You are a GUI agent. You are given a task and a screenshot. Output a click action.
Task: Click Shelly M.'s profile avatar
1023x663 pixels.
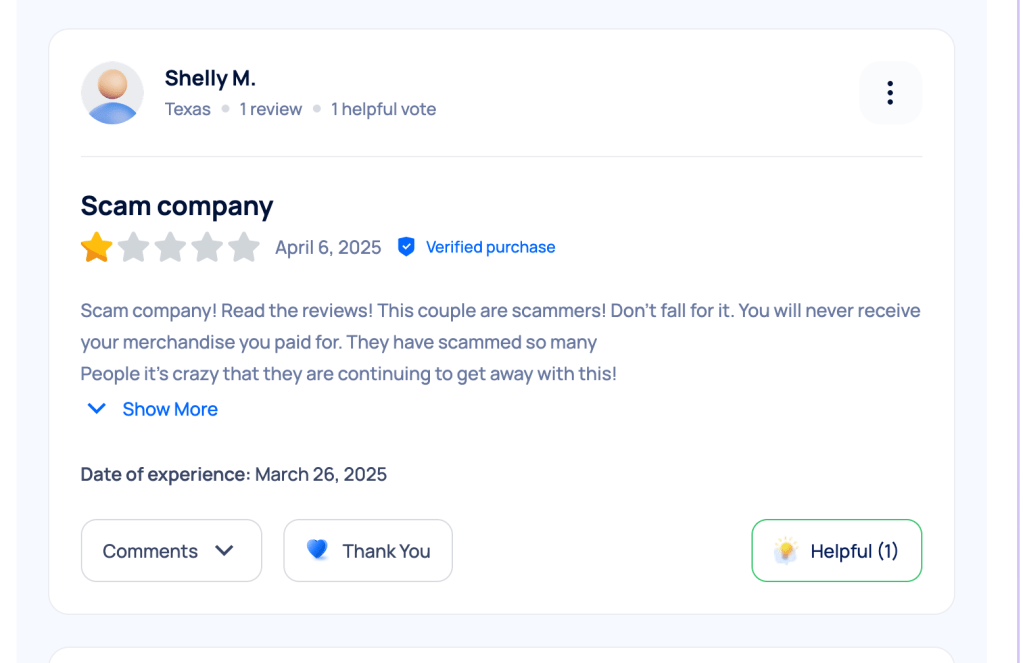tap(112, 93)
